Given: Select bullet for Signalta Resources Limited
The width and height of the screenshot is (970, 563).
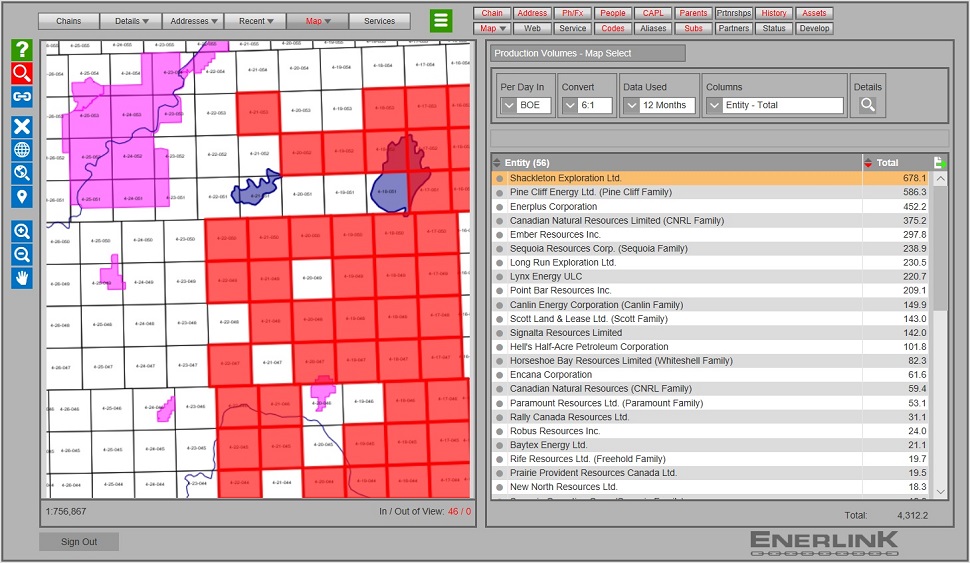Looking at the screenshot, I should [x=499, y=333].
